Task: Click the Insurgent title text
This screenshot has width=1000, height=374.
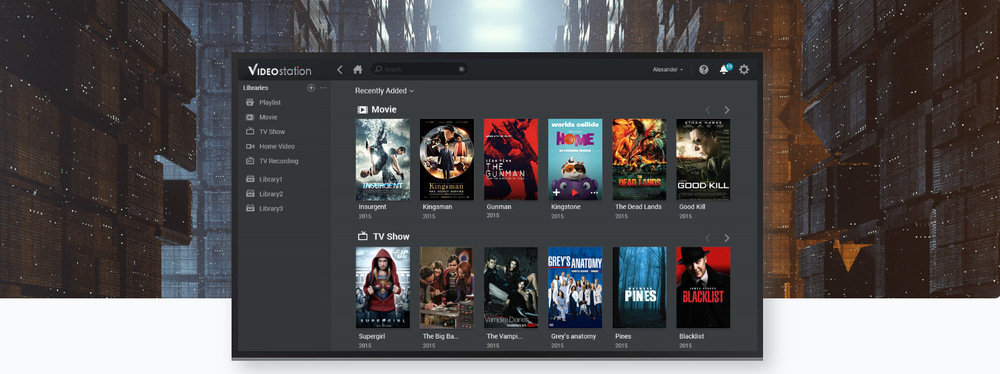Action: (372, 207)
